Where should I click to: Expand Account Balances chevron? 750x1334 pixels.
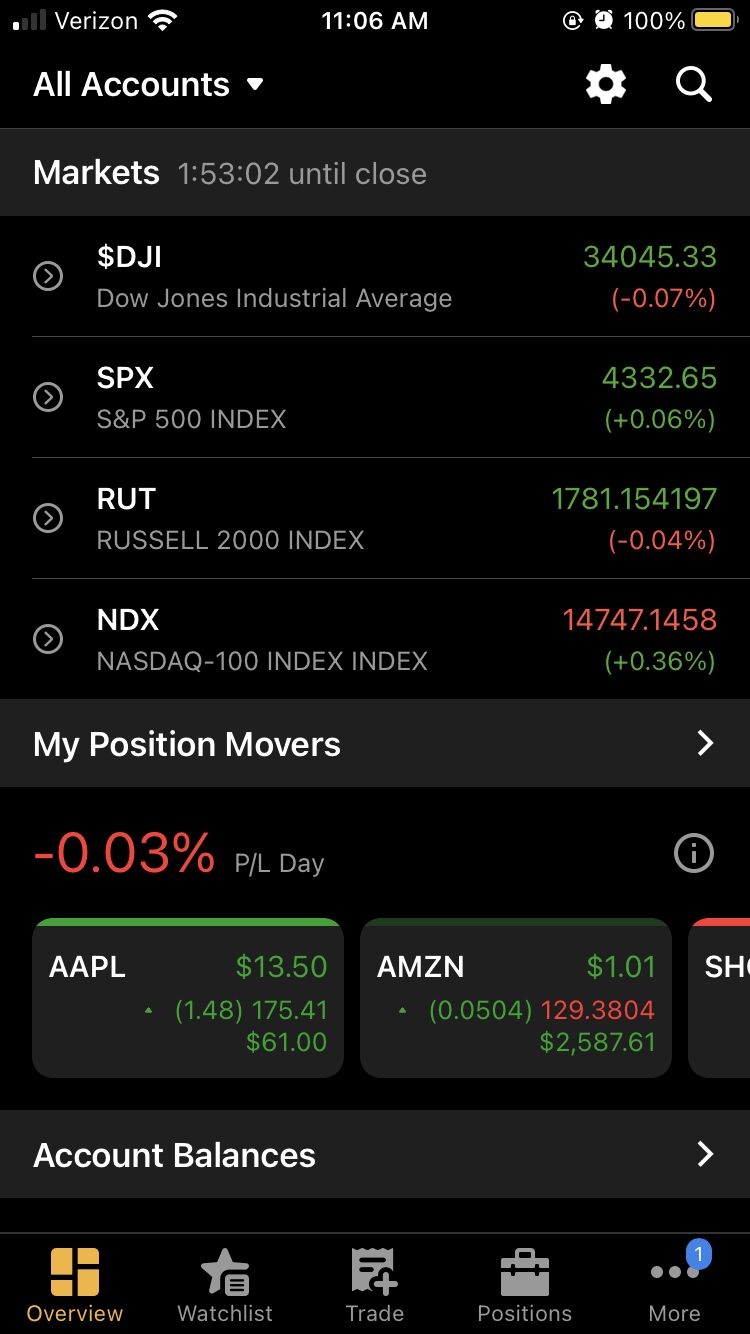point(705,1154)
